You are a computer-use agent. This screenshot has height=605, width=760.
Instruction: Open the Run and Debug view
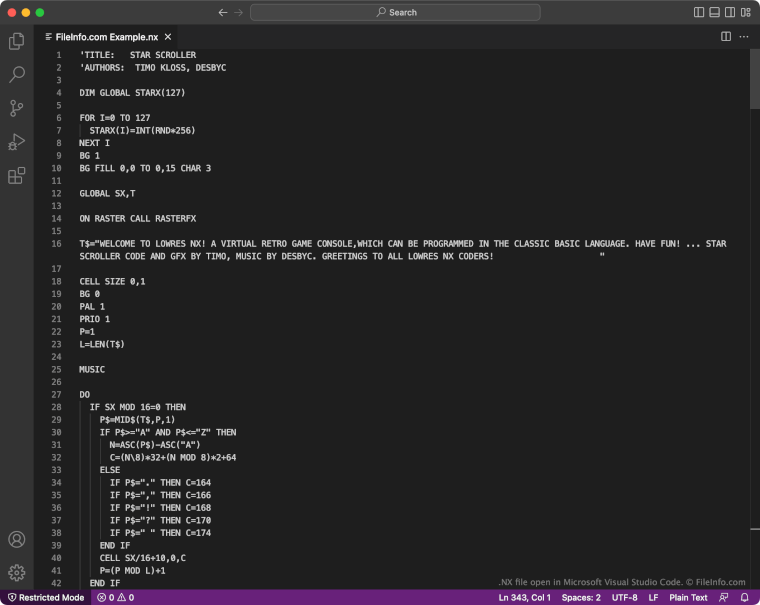pyautogui.click(x=16, y=141)
